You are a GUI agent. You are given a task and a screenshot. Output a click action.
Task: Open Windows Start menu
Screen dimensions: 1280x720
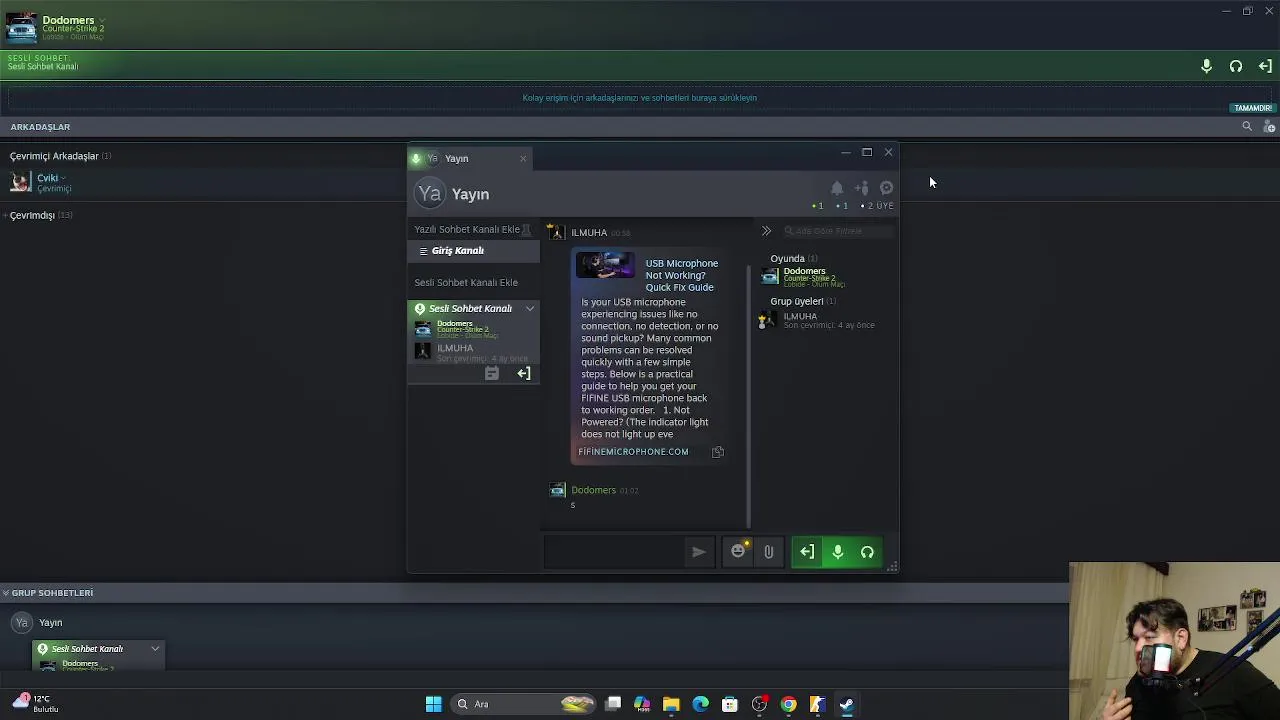tap(433, 704)
